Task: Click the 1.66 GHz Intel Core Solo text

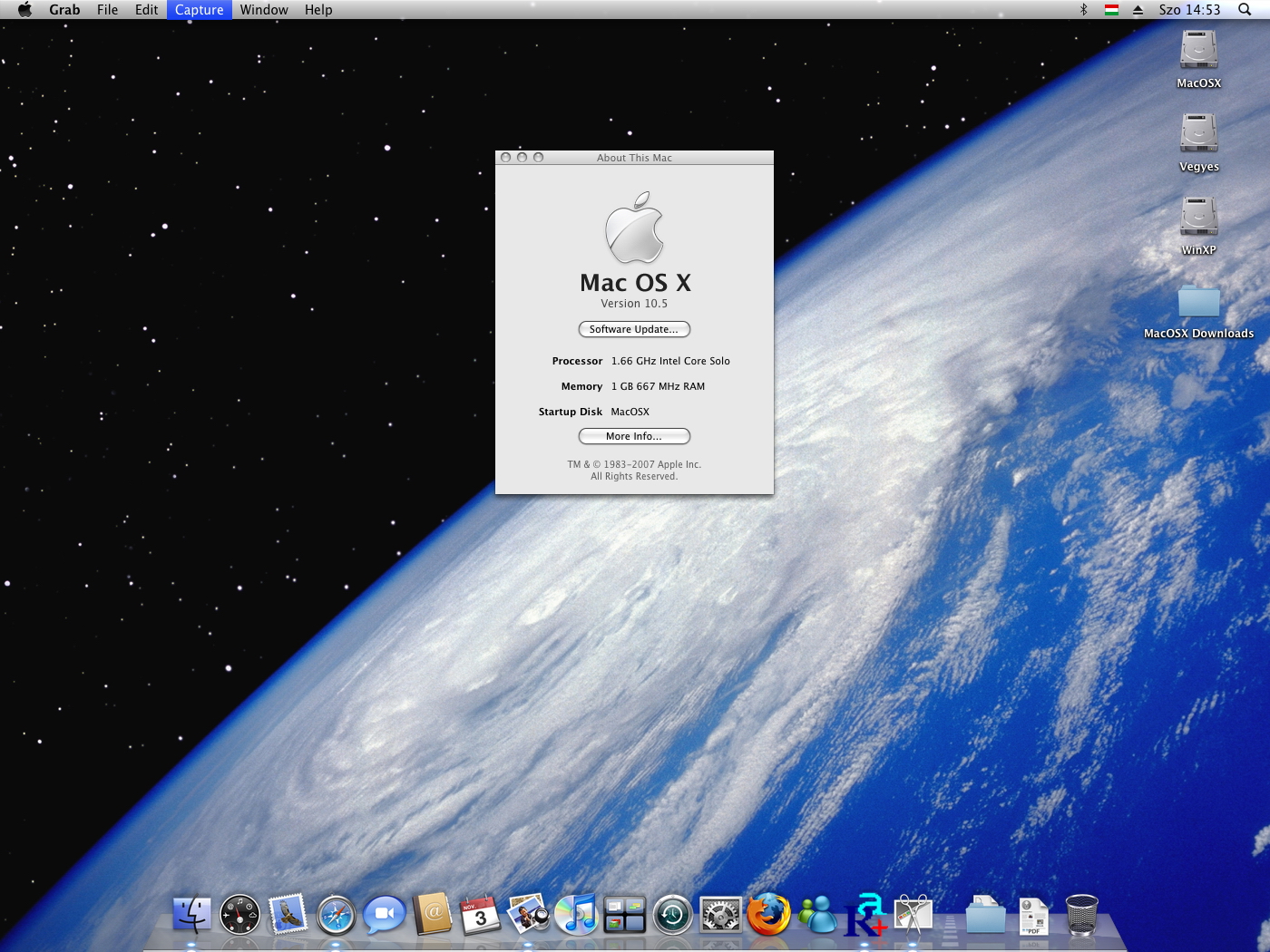Action: pos(670,361)
